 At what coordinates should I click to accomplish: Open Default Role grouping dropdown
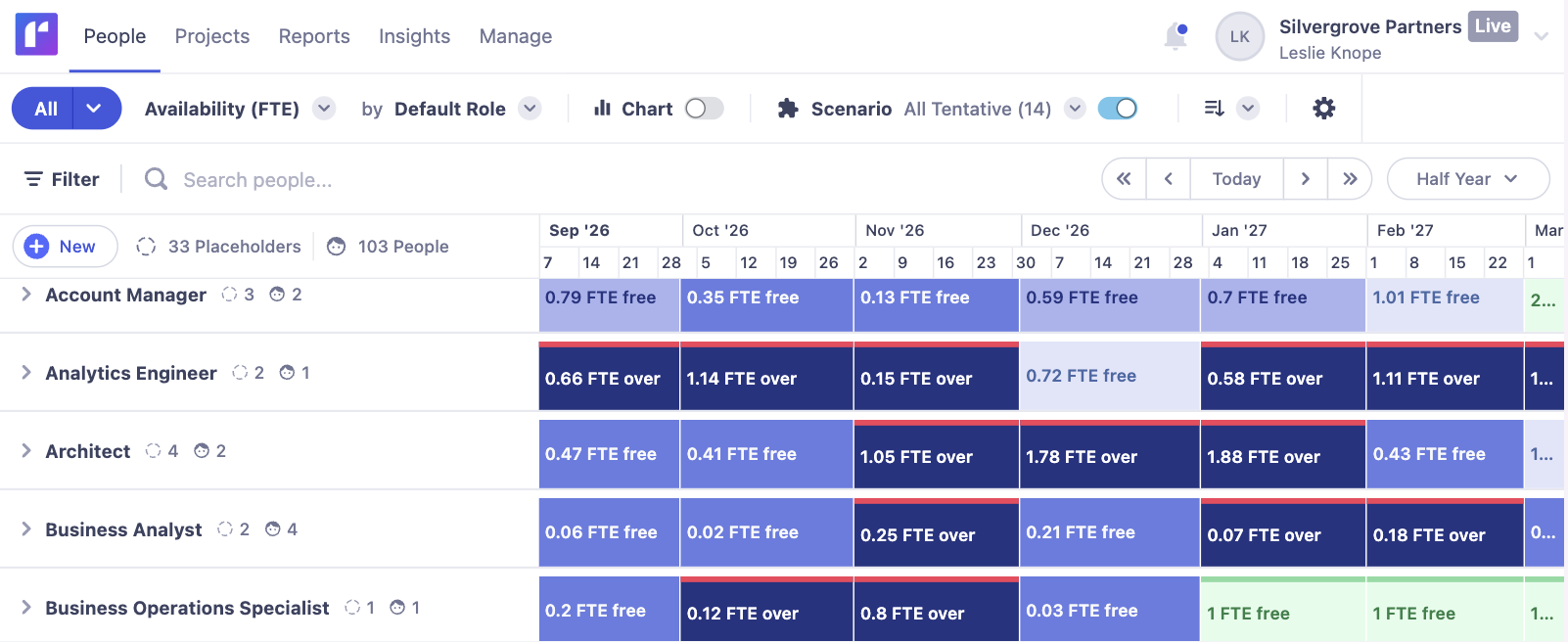[530, 109]
